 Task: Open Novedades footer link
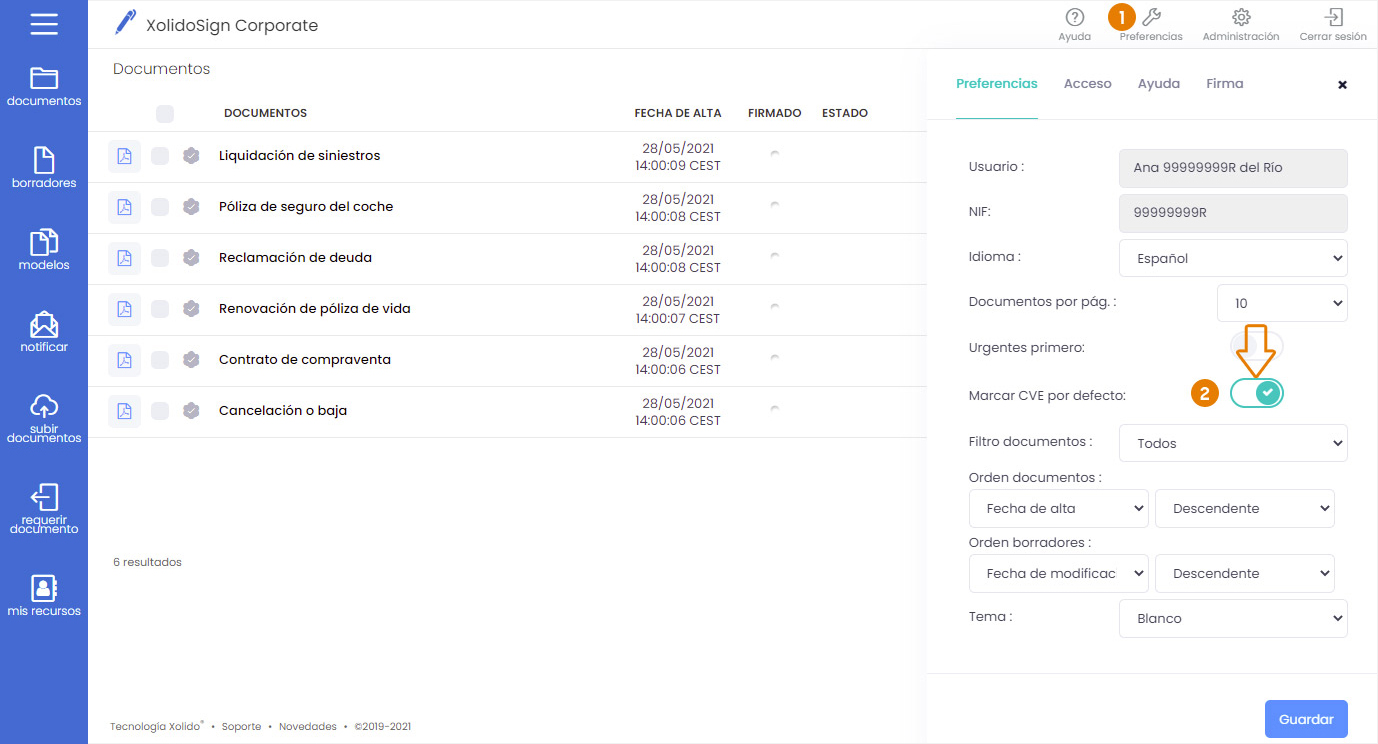click(x=308, y=727)
